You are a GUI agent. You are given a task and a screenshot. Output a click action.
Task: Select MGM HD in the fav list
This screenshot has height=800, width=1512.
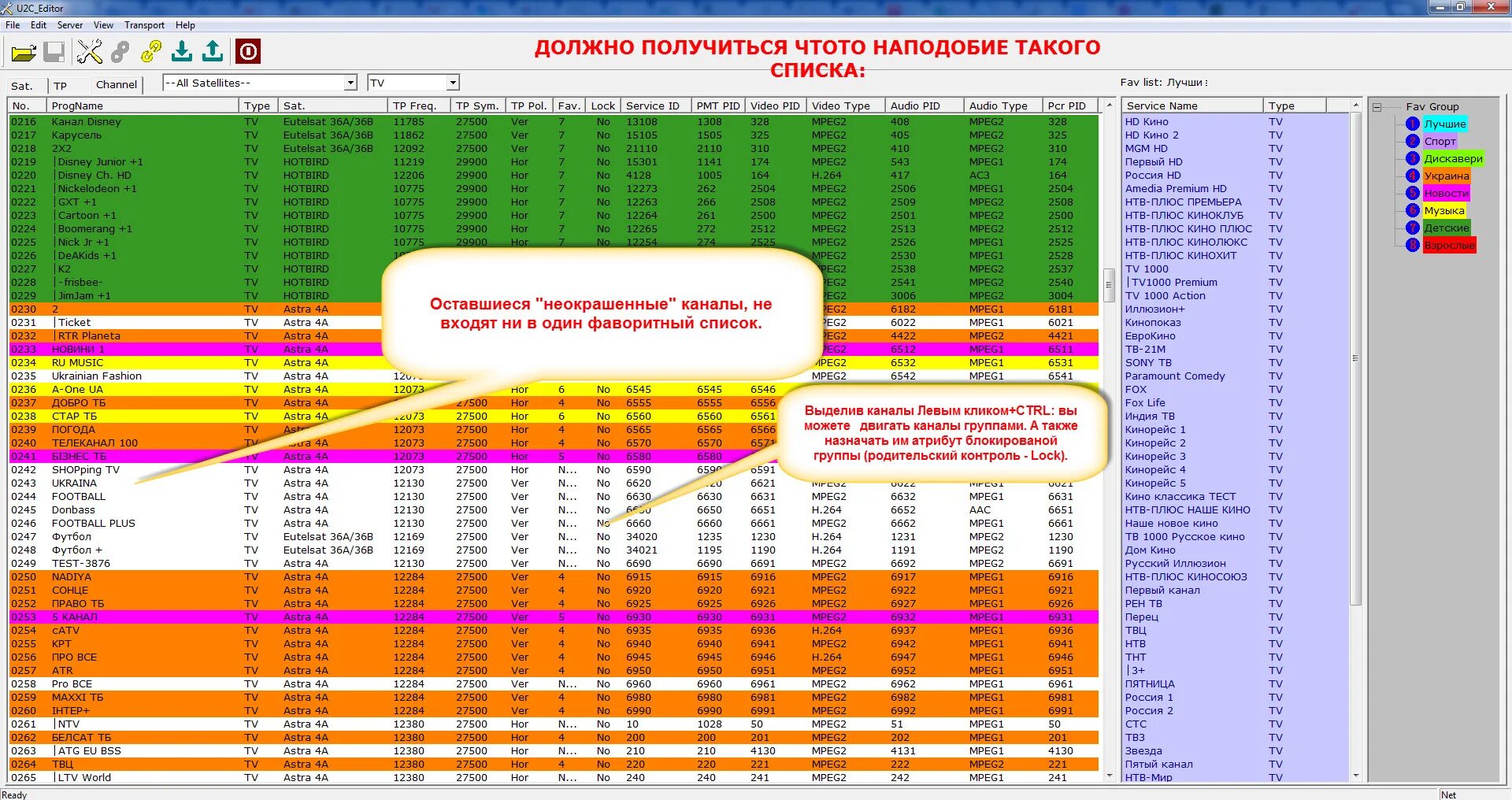tap(1236, 149)
